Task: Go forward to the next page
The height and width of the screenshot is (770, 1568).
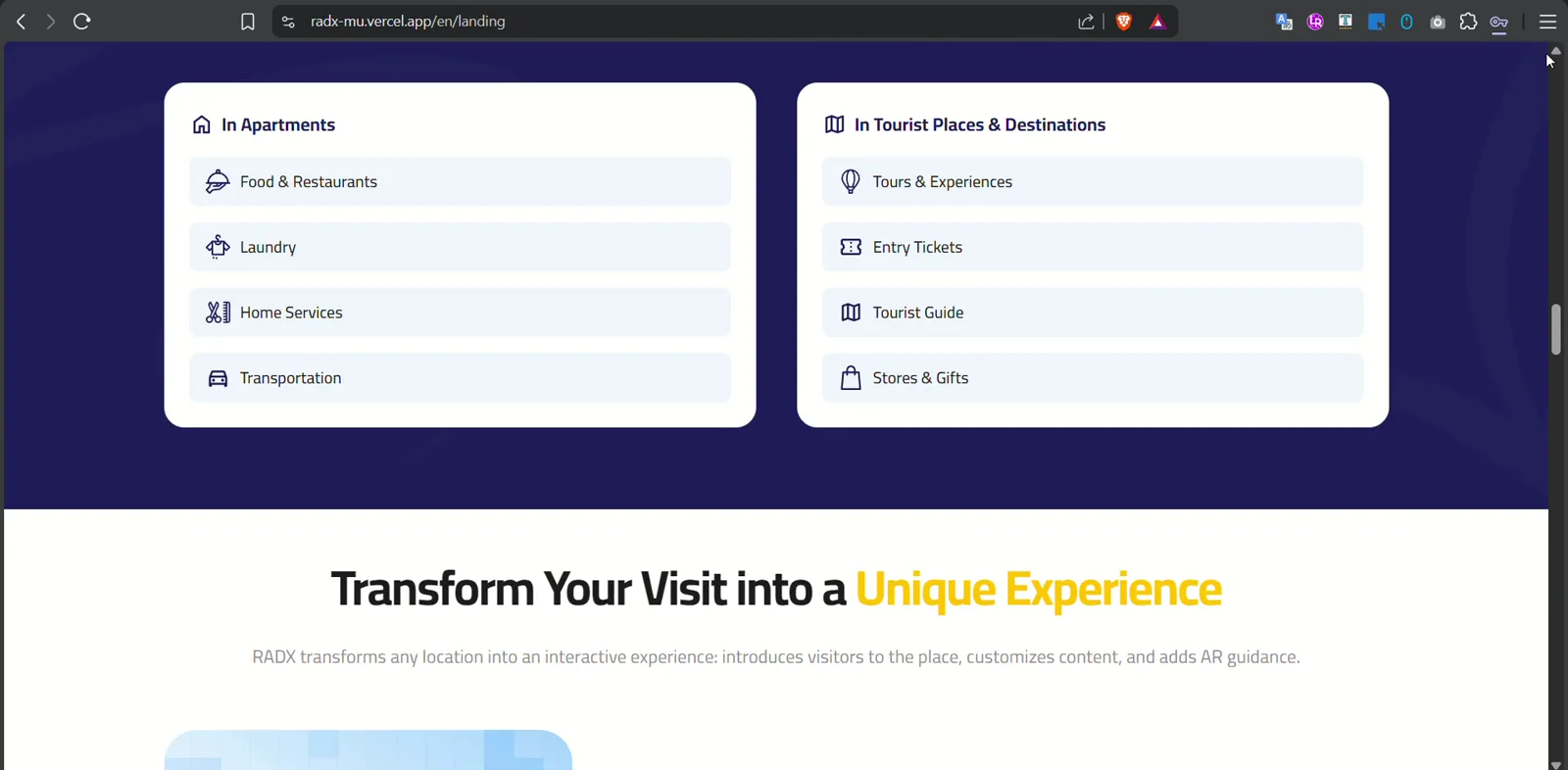Action: pyautogui.click(x=50, y=22)
